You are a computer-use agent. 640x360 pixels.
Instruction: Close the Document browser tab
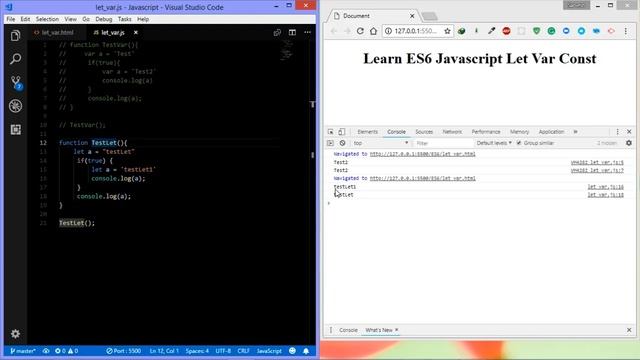[x=412, y=16]
